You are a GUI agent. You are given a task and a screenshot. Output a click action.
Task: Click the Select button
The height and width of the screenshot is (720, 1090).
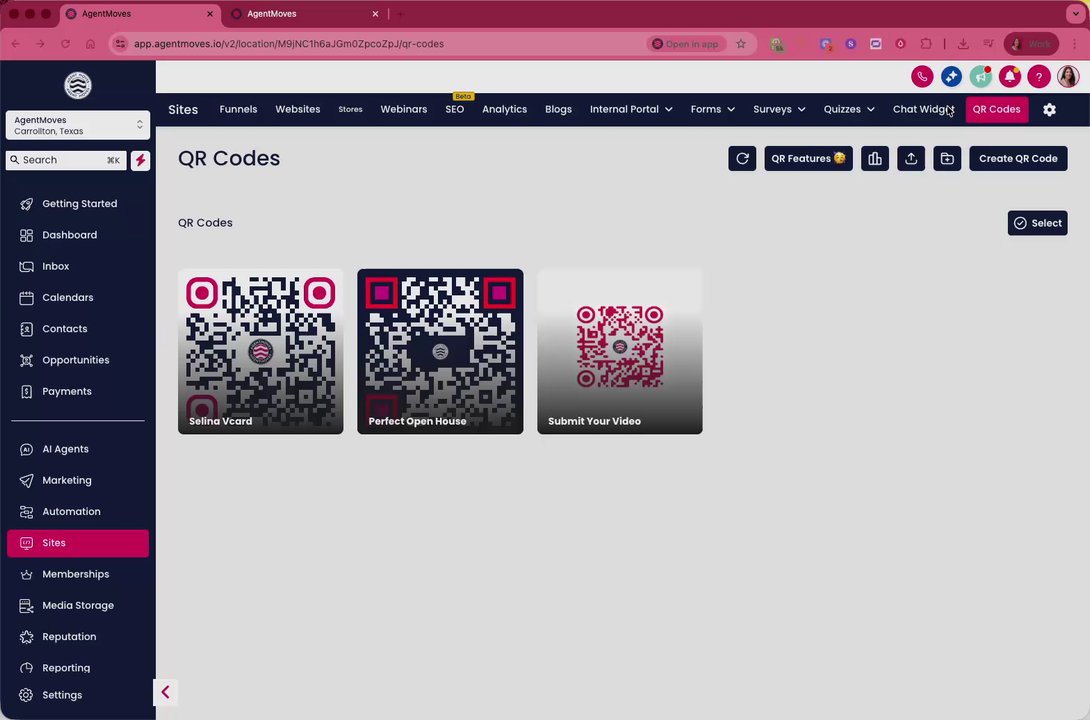pos(1037,223)
